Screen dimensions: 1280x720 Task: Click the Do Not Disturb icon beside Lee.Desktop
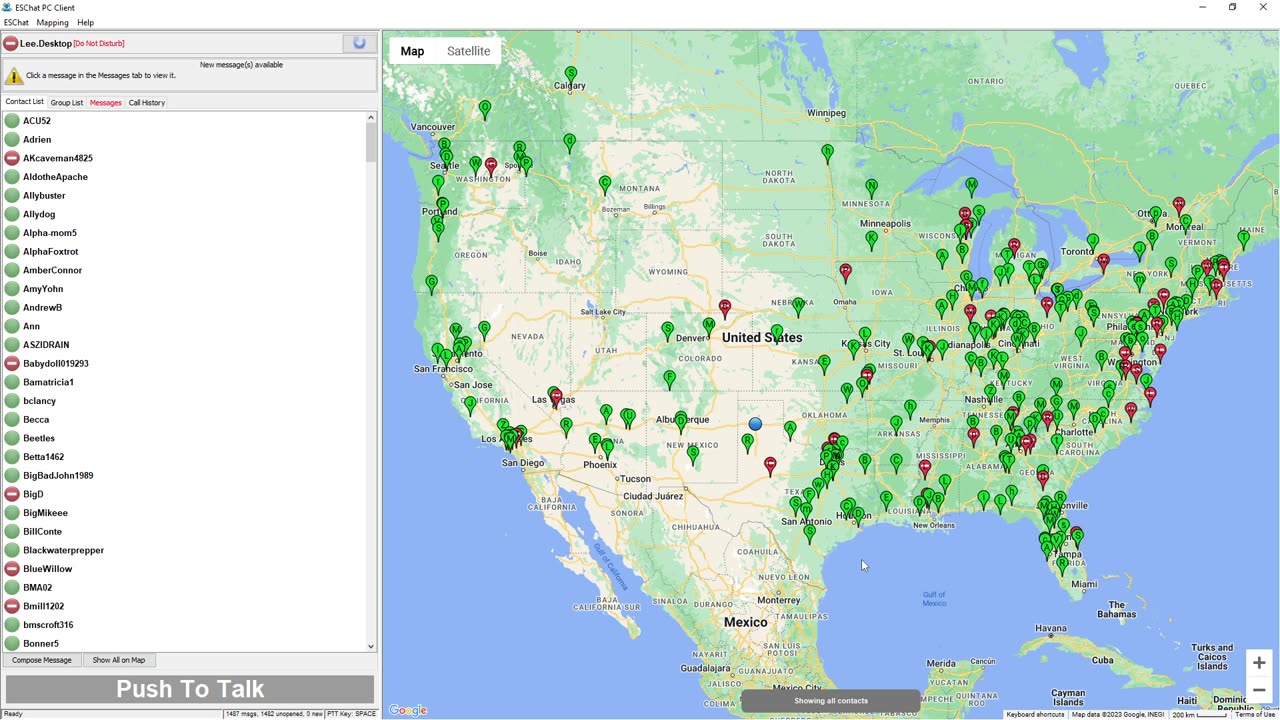point(11,44)
